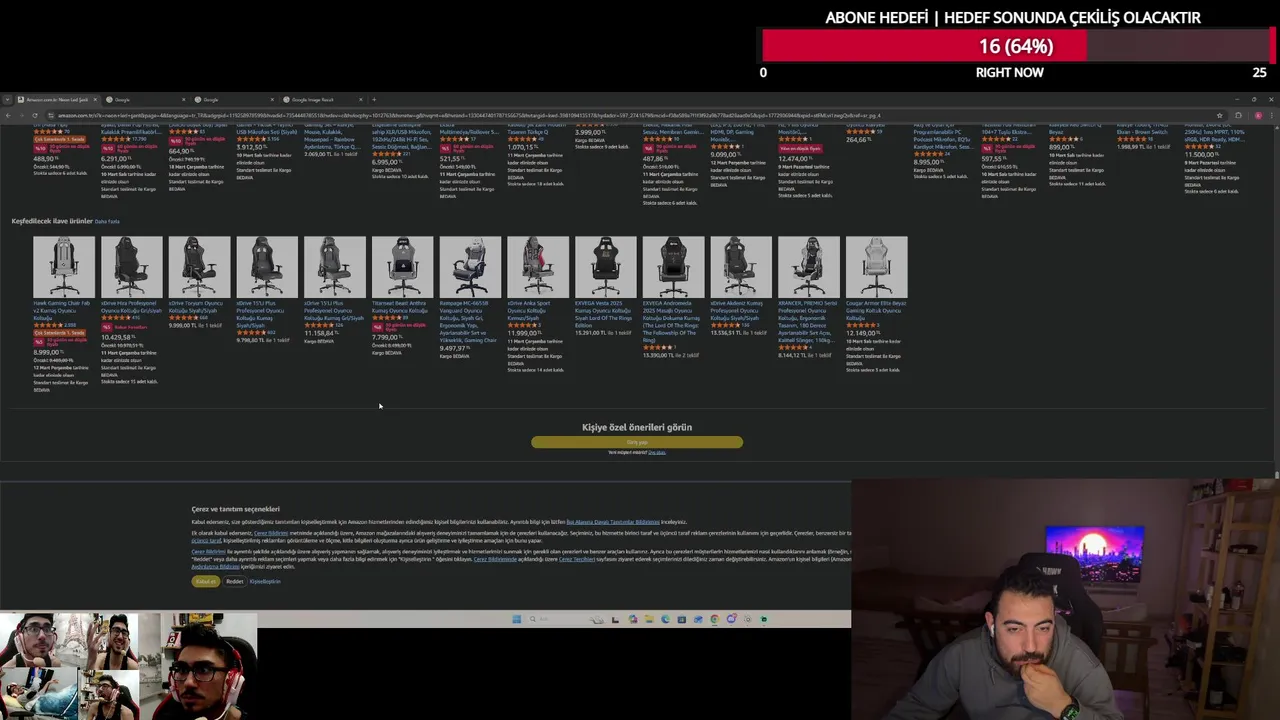Open the xDrive Akdeniz chair image
The height and width of the screenshot is (720, 1280).
pos(741,267)
